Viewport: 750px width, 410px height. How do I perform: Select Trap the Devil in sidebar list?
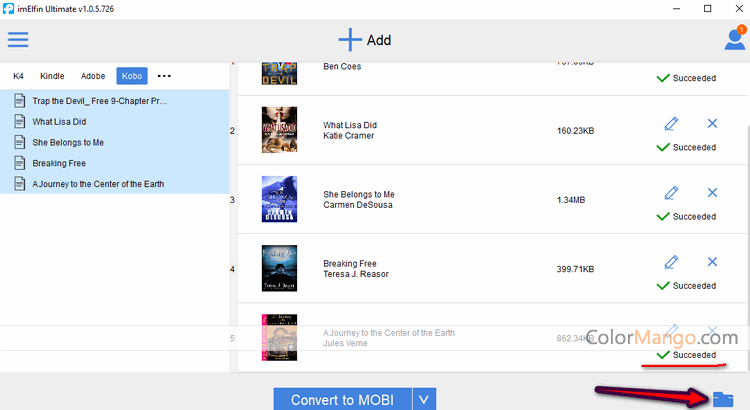pyautogui.click(x=99, y=101)
